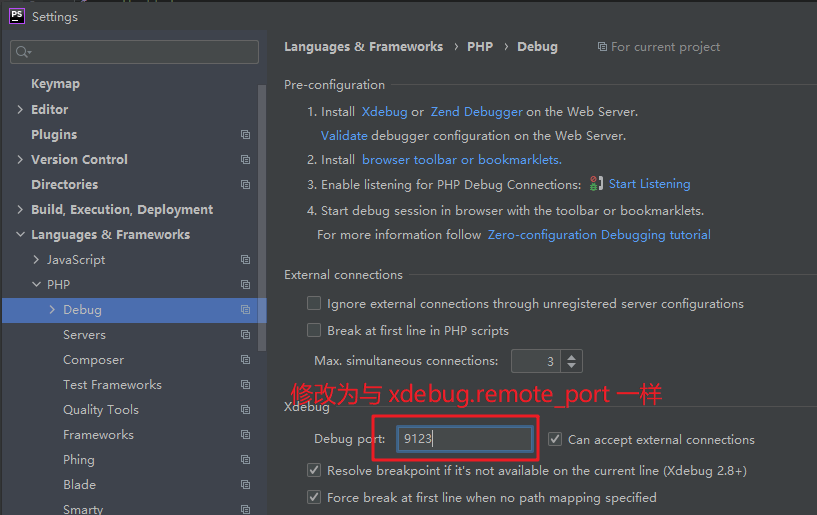Click project-level icon beside Quality Tools
Viewport: 817px width, 515px height.
click(245, 410)
